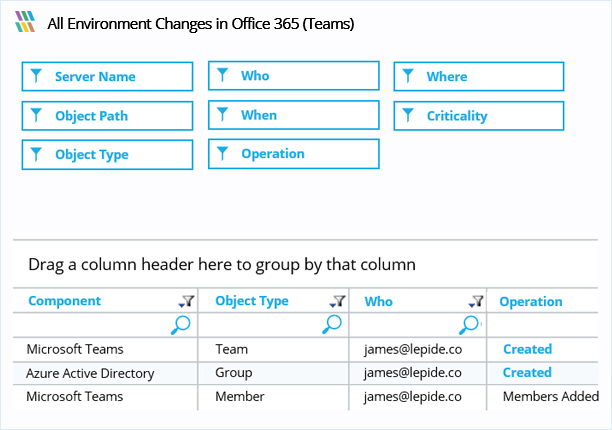
Task: Click james@lepide.co in the Member row
Action: click(x=413, y=396)
